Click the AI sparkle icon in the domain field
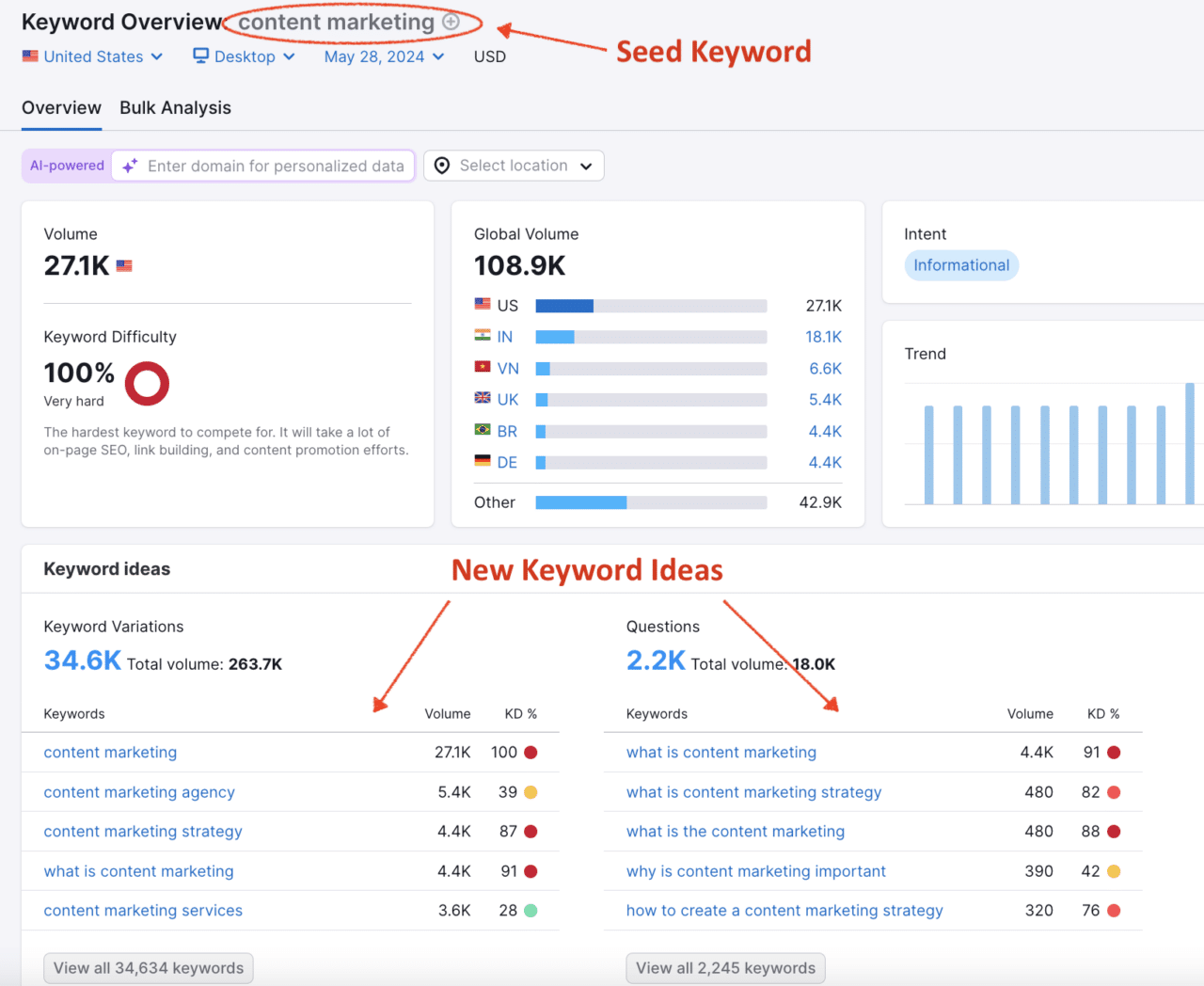Viewport: 1204px width, 986px height. click(x=129, y=166)
